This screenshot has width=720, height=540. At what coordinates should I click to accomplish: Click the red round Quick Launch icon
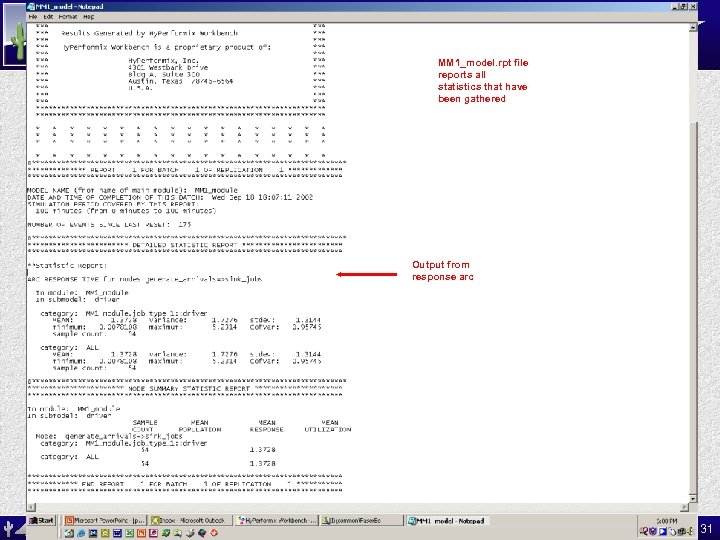tap(214, 533)
